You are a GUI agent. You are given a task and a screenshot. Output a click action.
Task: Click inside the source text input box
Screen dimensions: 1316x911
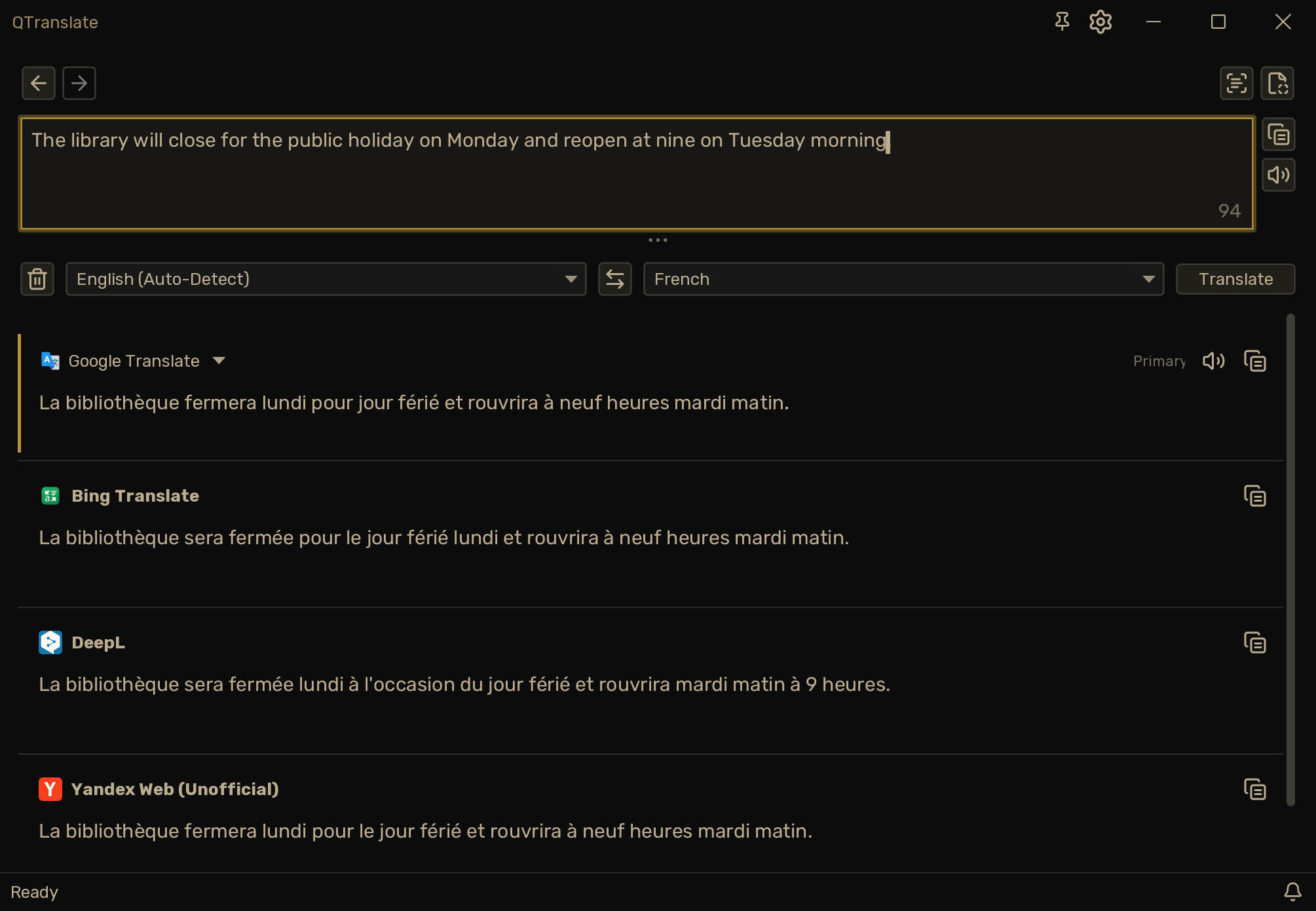(637, 174)
